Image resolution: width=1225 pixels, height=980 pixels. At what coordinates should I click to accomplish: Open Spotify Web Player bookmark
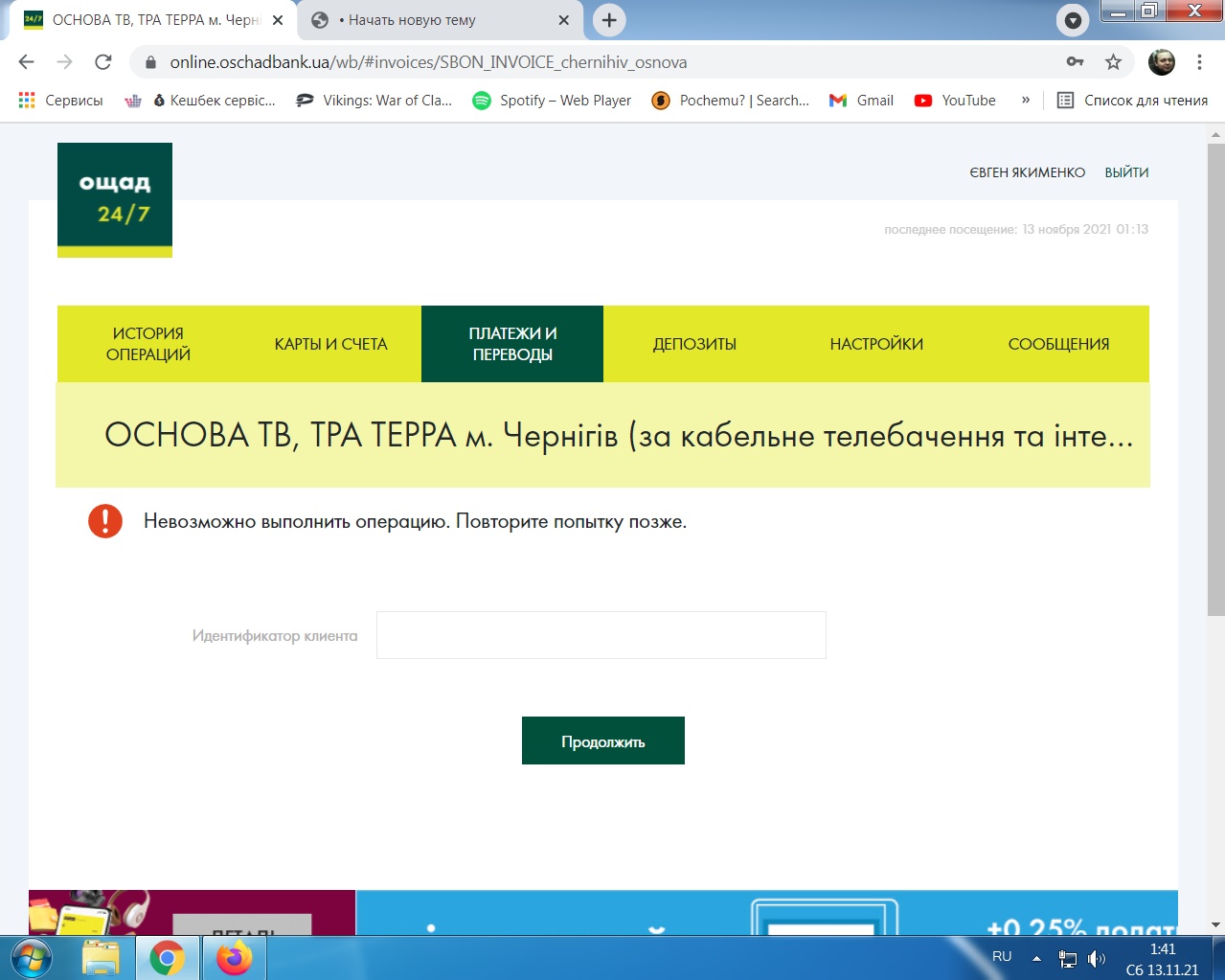pos(552,101)
